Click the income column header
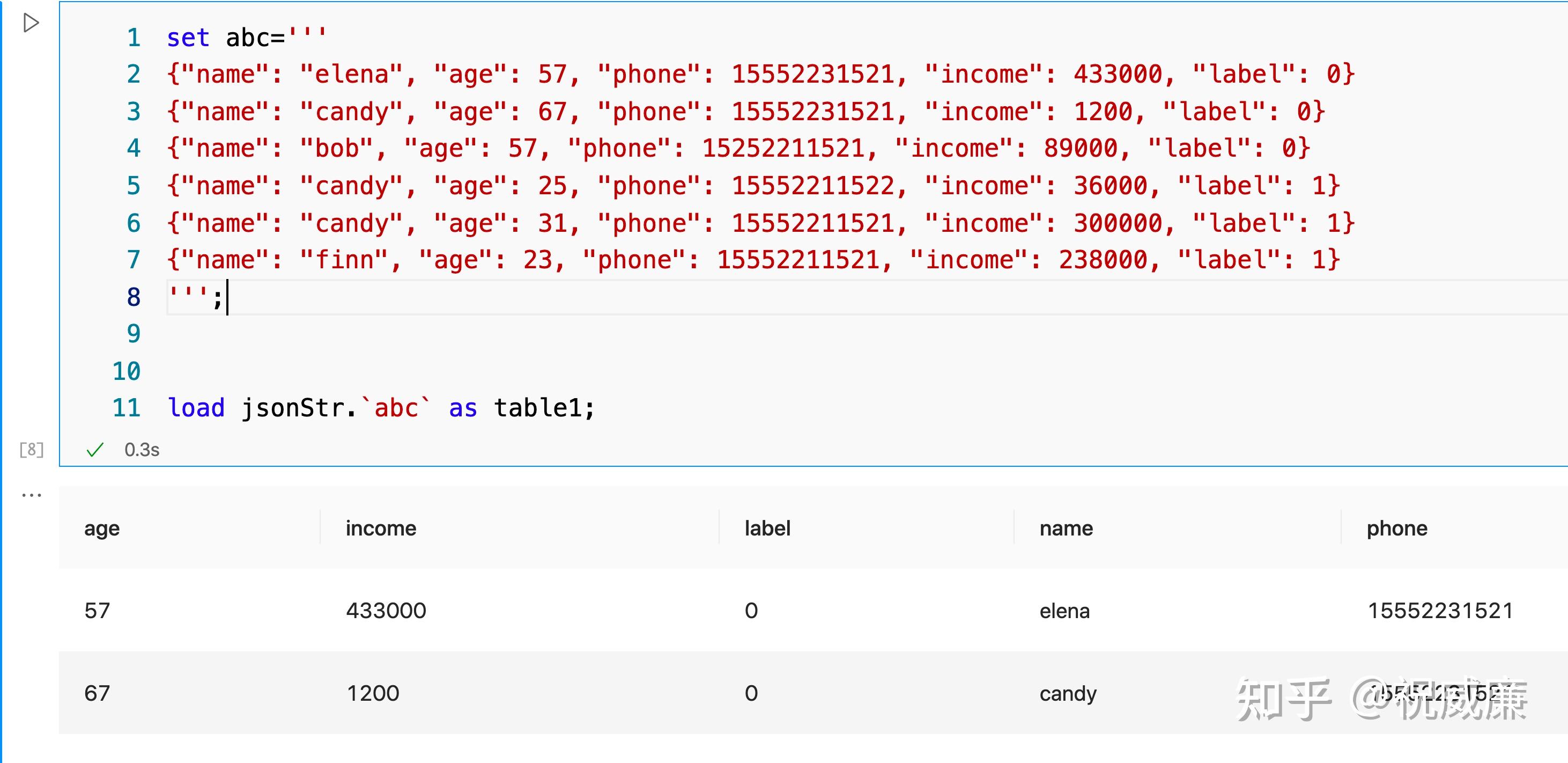 pyautogui.click(x=380, y=528)
